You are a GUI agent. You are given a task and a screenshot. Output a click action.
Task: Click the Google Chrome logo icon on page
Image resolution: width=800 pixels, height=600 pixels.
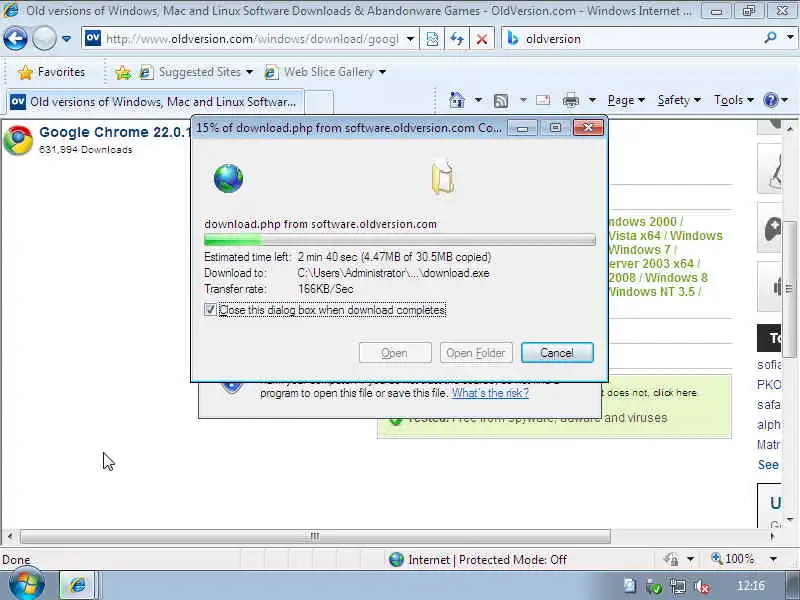click(18, 140)
